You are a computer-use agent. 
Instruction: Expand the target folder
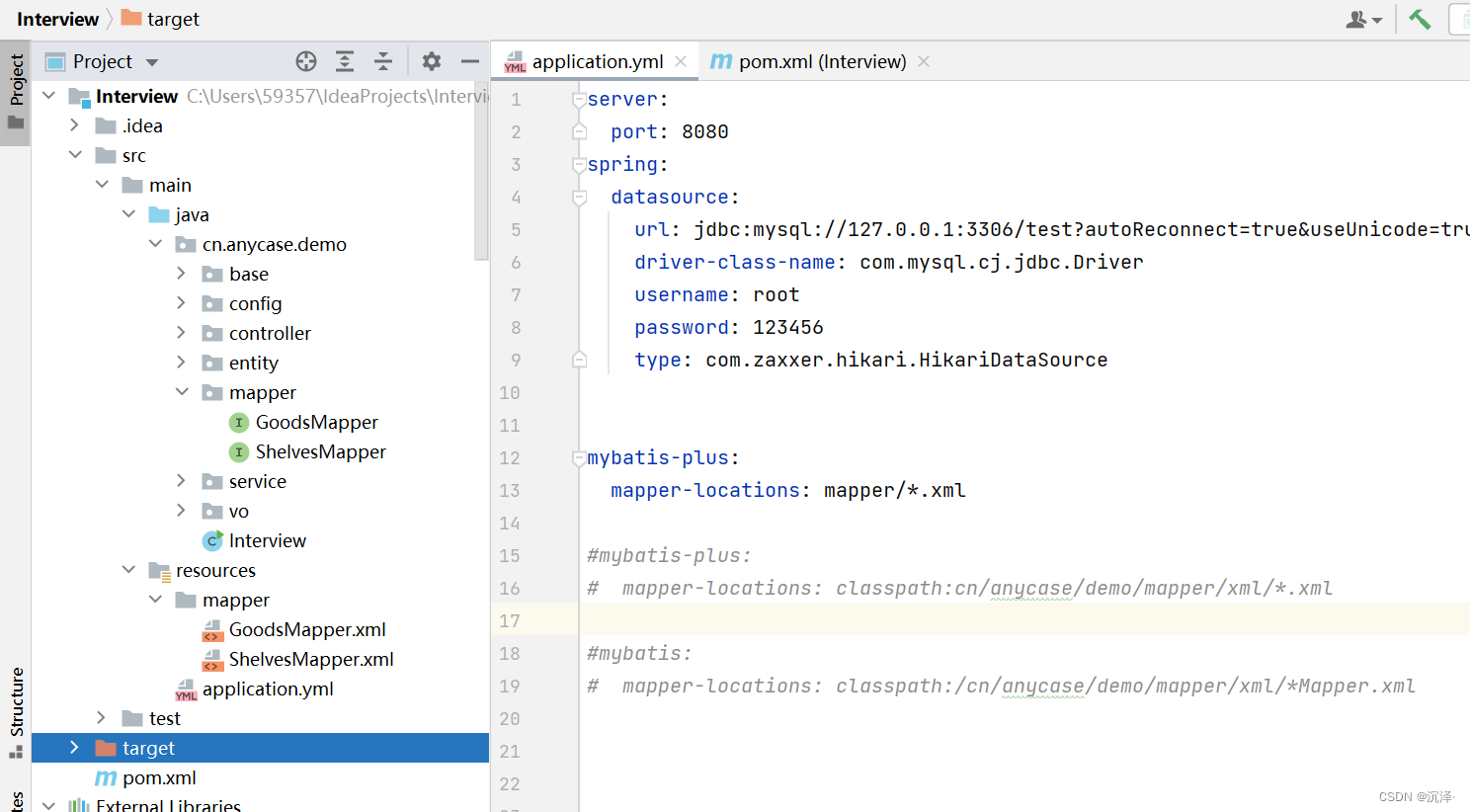(x=75, y=748)
